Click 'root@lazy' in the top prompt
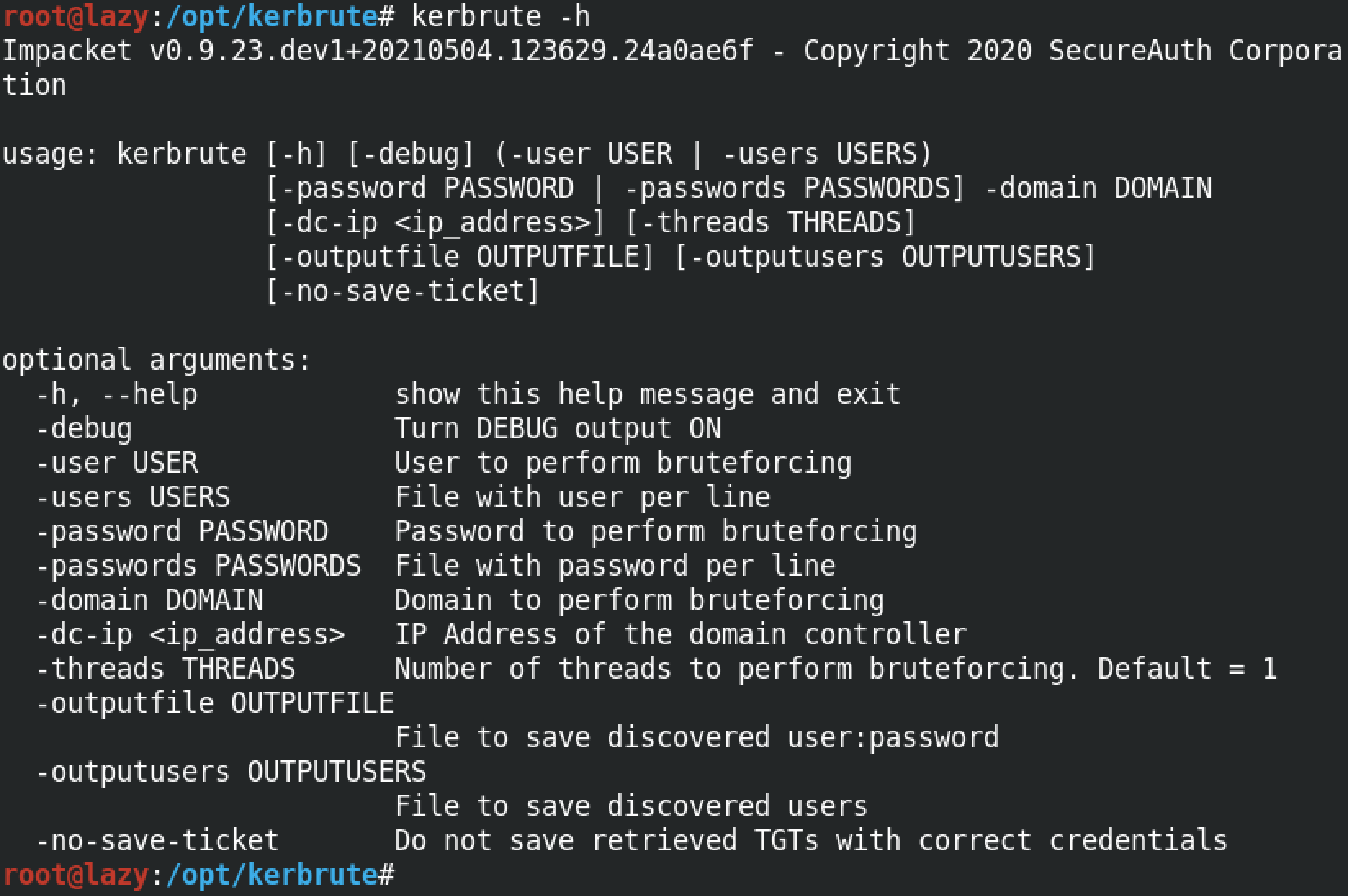 coord(75,16)
